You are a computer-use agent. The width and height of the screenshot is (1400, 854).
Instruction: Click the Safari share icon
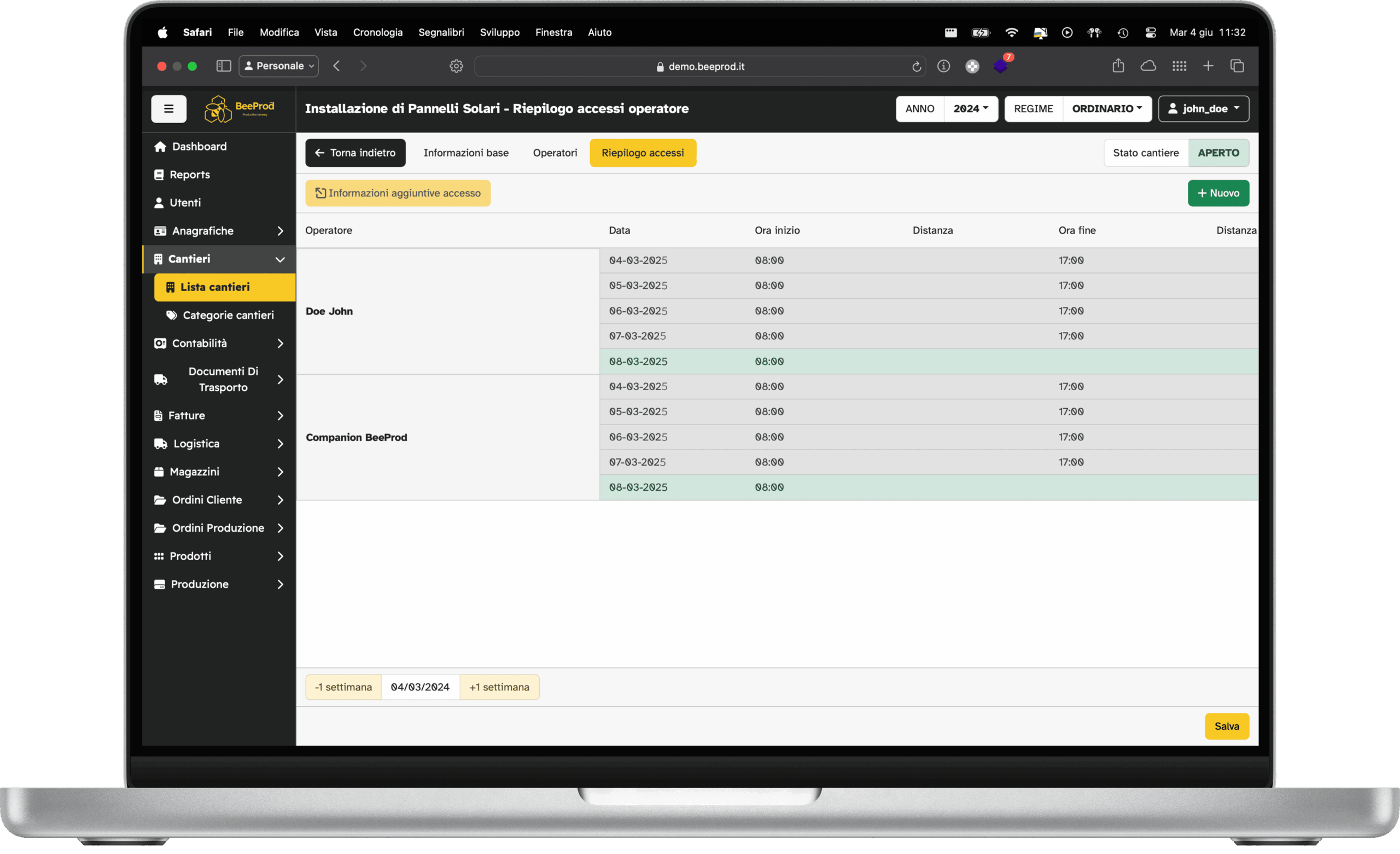pos(1118,66)
